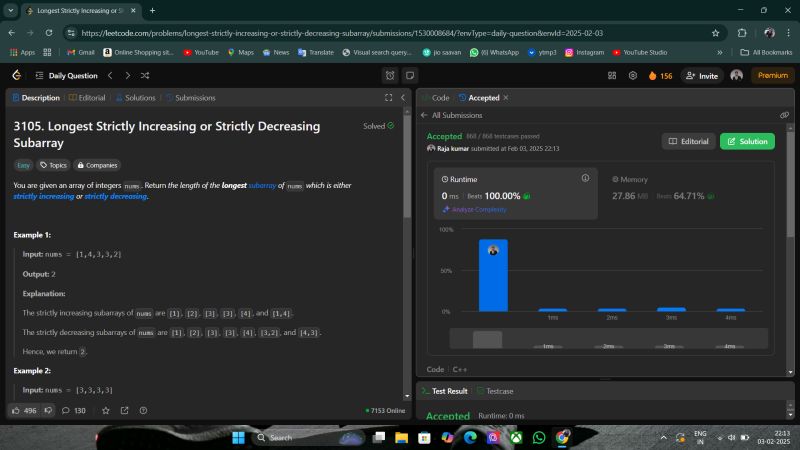Open Windows Start menu
Screen dimensions: 800x450
tap(238, 437)
